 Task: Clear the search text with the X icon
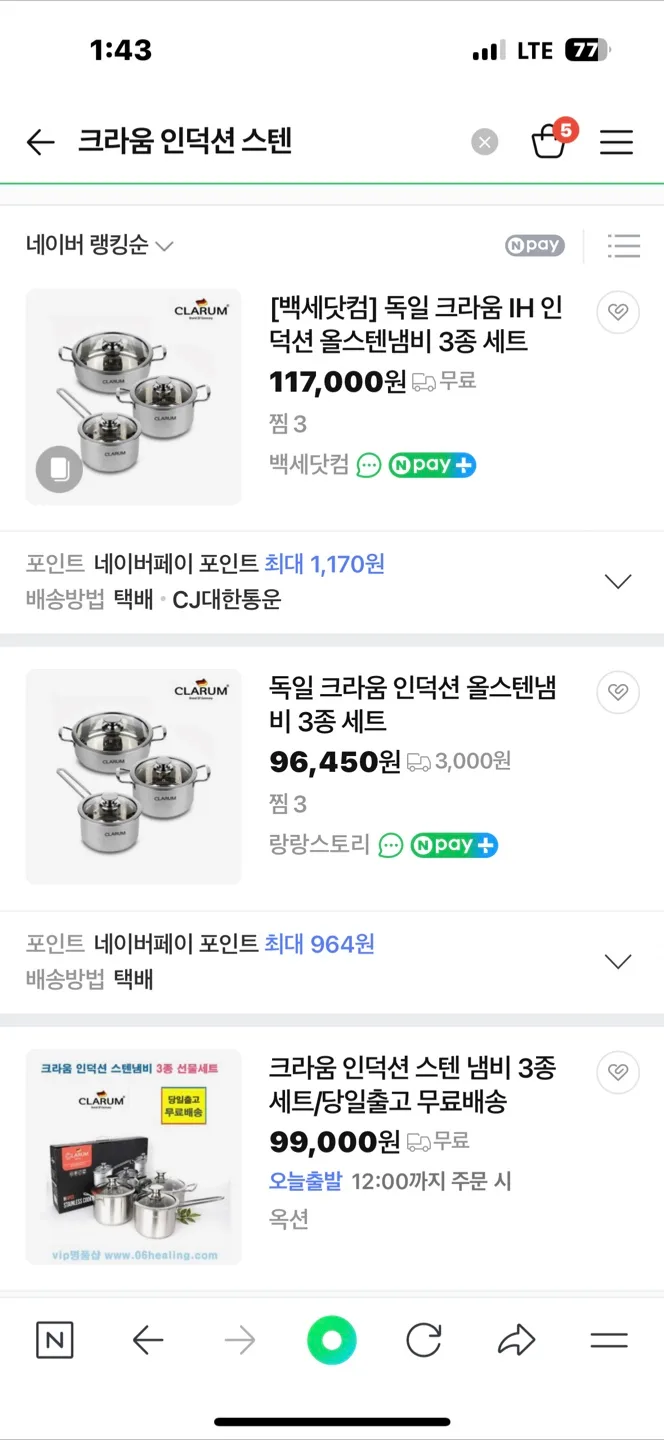[x=485, y=142]
